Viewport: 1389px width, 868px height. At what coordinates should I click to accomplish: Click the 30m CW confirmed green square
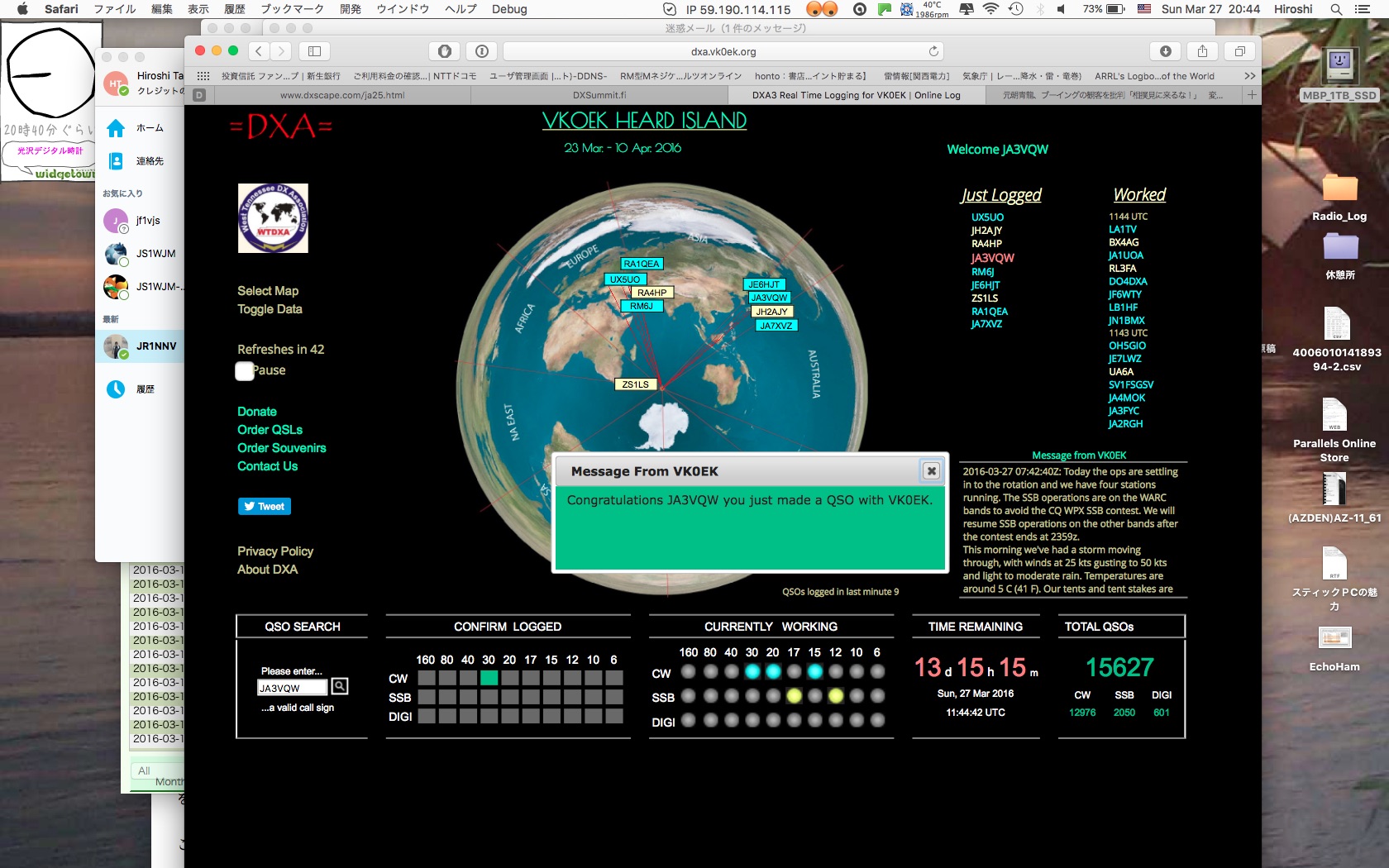tap(489, 678)
